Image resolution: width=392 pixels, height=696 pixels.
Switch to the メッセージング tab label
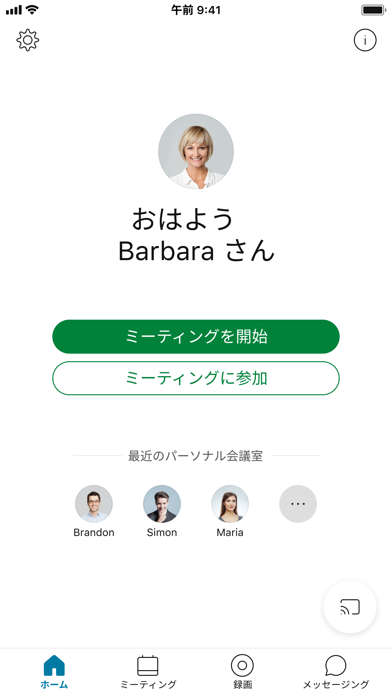click(336, 684)
